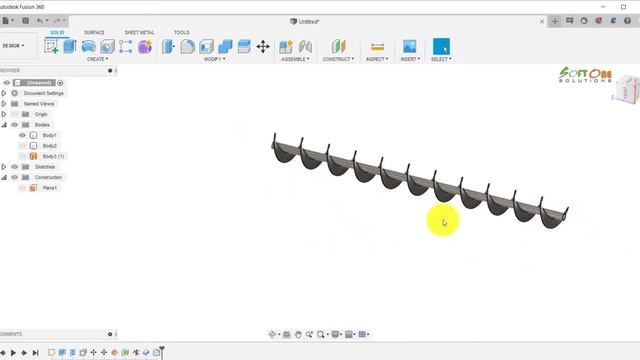Activate the root component radio button

tap(60, 83)
